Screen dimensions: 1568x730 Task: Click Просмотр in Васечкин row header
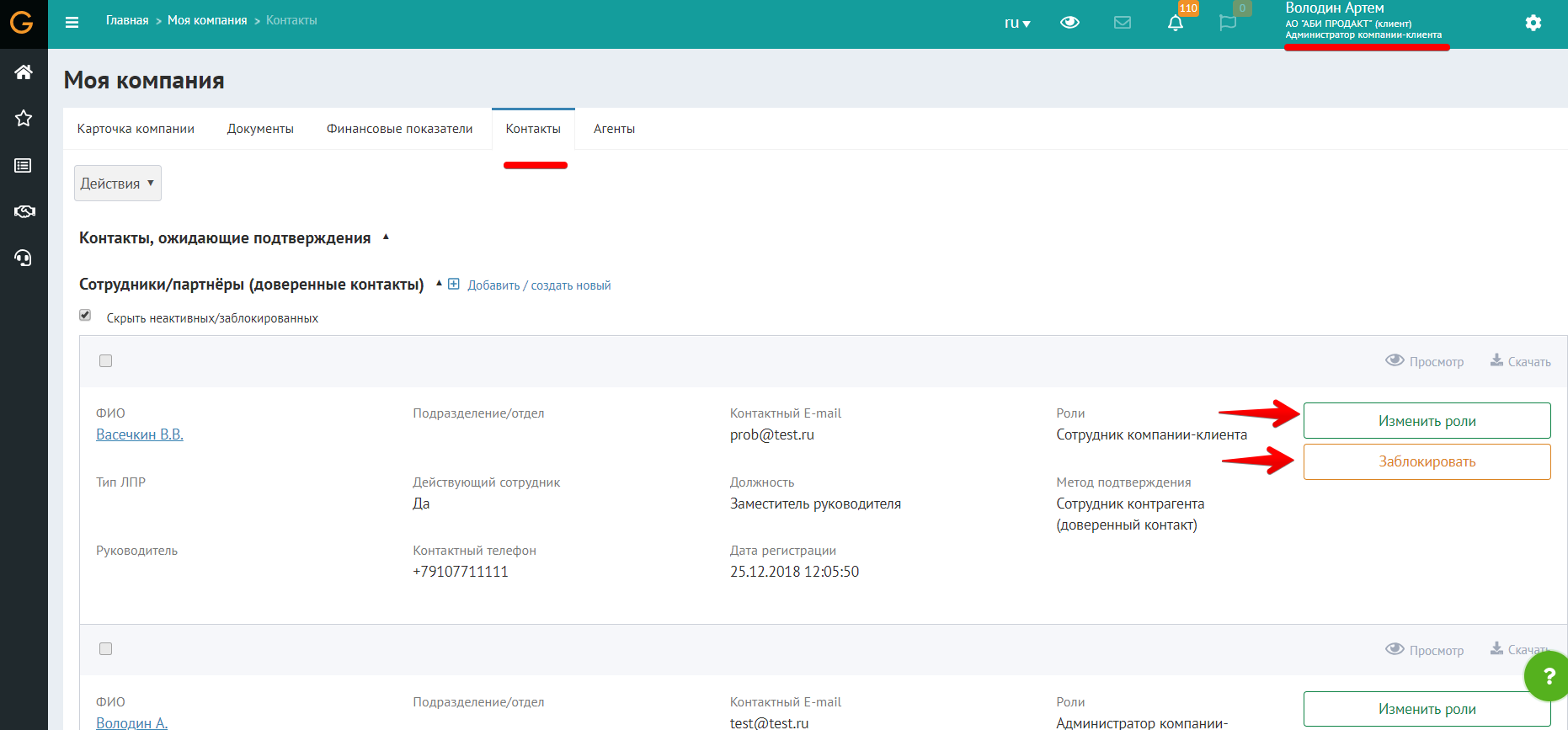tap(1425, 361)
